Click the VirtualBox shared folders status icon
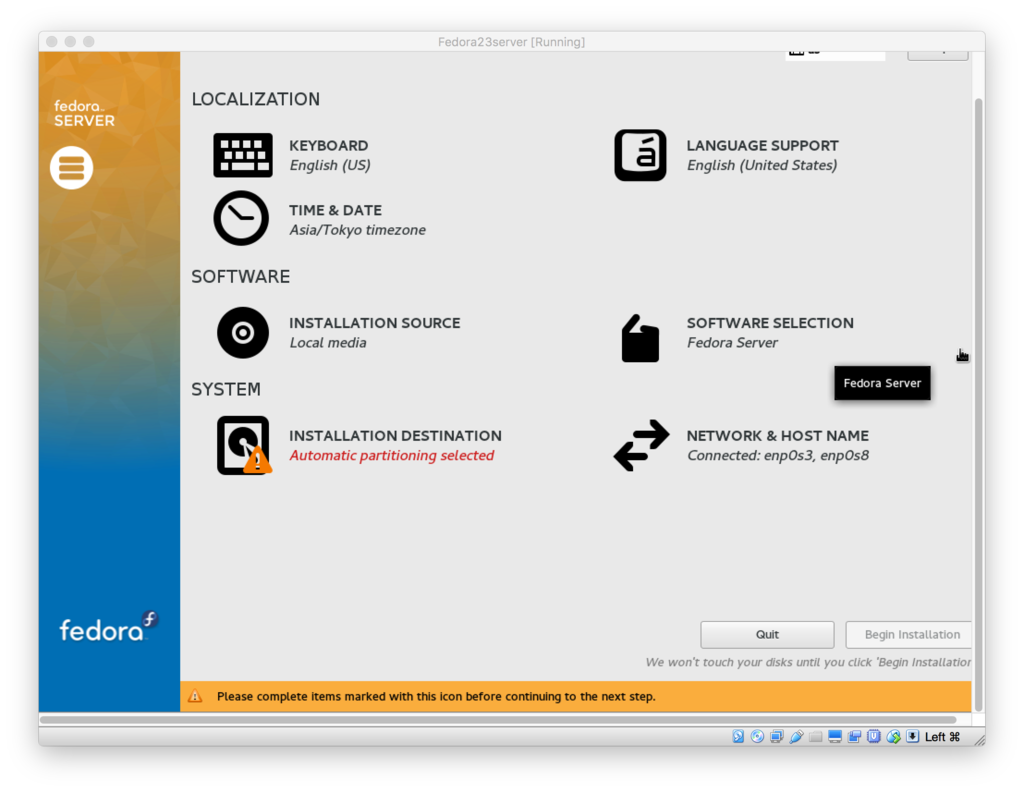The width and height of the screenshot is (1024, 792). 816,737
